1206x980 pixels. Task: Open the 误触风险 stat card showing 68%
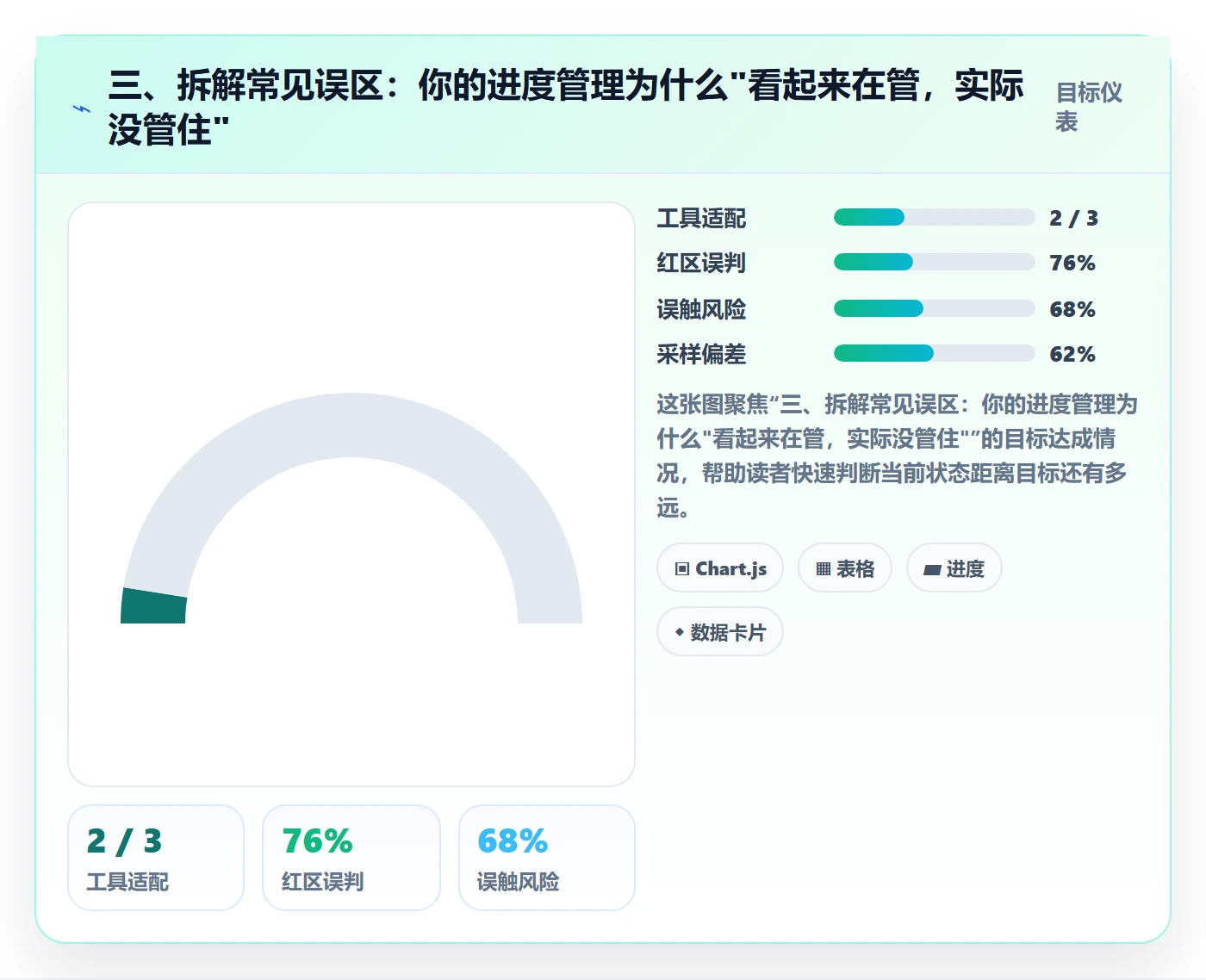[x=547, y=858]
